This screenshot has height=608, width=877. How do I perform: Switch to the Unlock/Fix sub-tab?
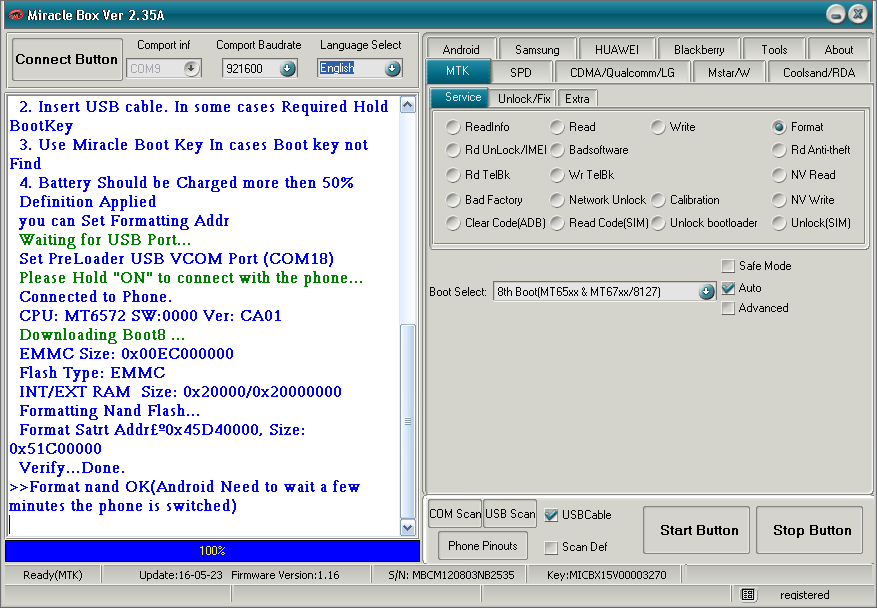coord(524,99)
